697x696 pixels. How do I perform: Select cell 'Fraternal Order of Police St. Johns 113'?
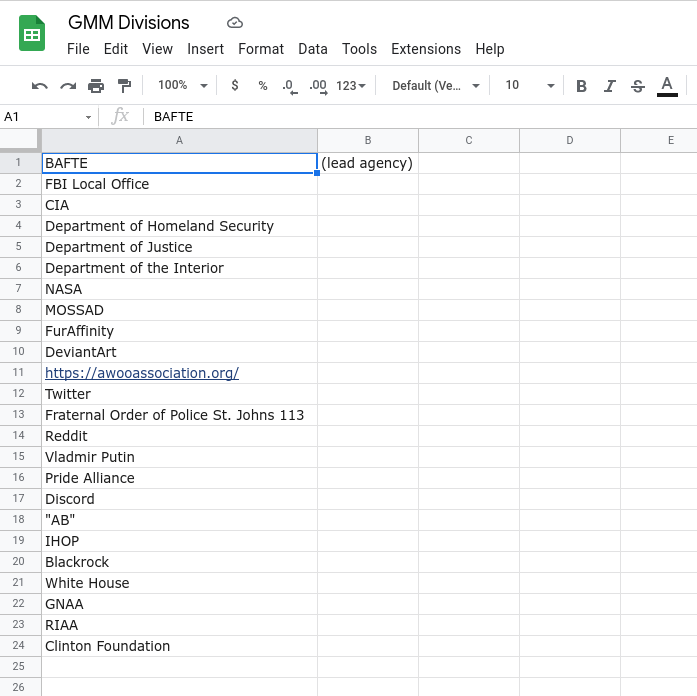pos(179,415)
